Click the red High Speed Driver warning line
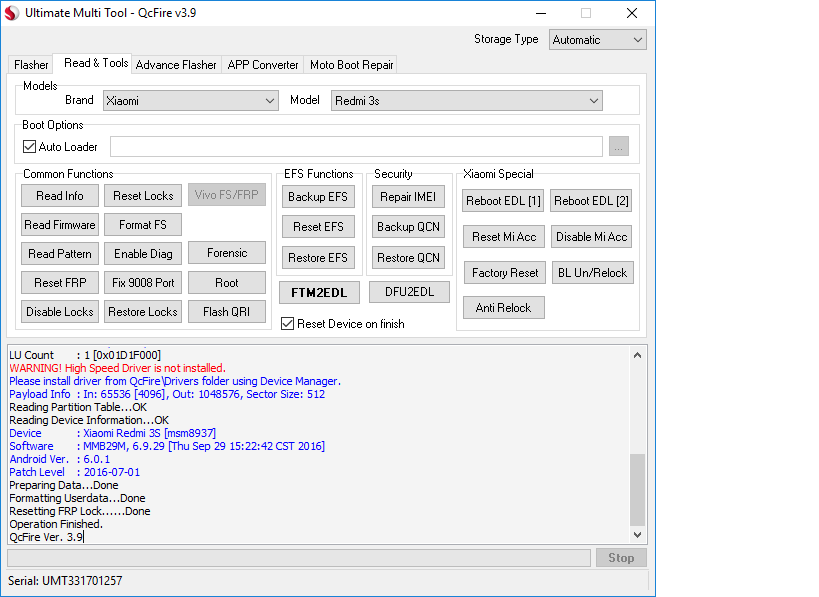Screen dimensions: 819x597 (118, 368)
